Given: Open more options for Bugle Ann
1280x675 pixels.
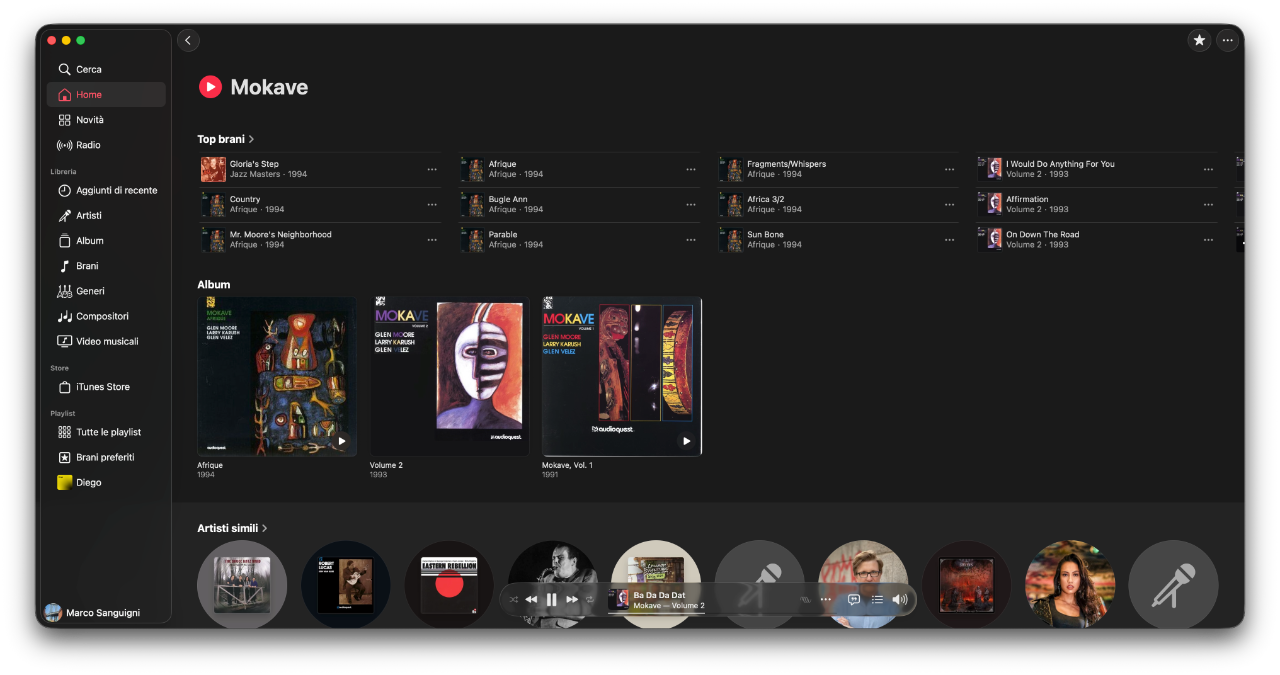Looking at the screenshot, I should tap(691, 204).
